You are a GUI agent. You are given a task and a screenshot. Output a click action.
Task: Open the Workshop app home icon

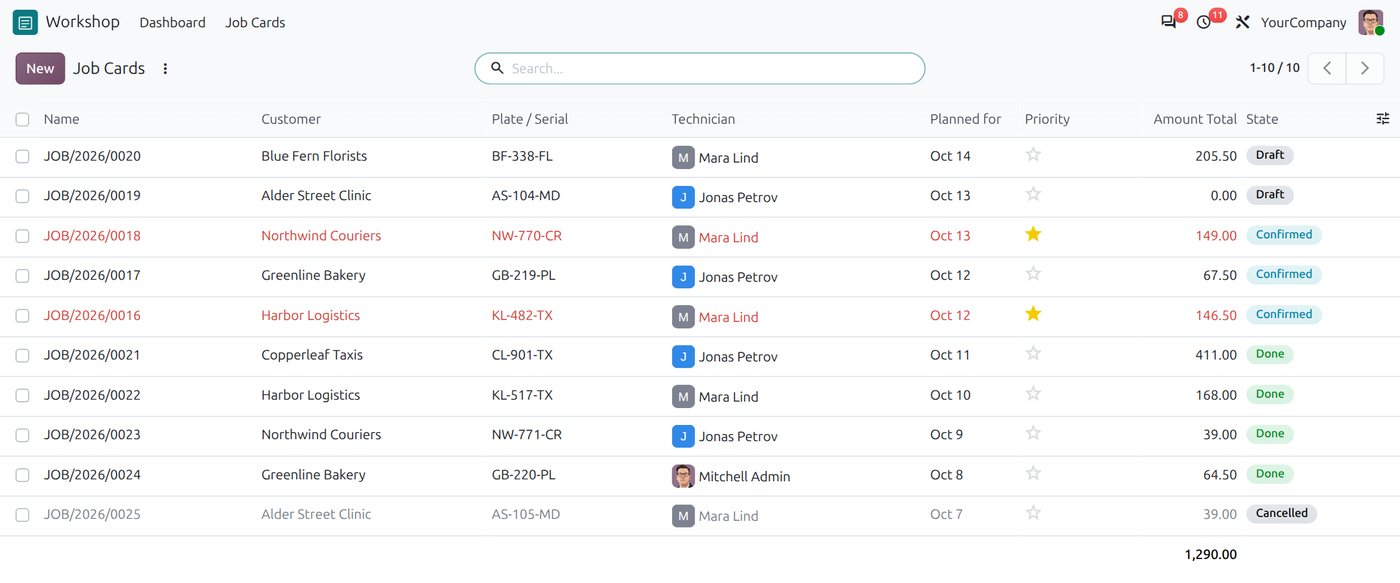tap(25, 22)
